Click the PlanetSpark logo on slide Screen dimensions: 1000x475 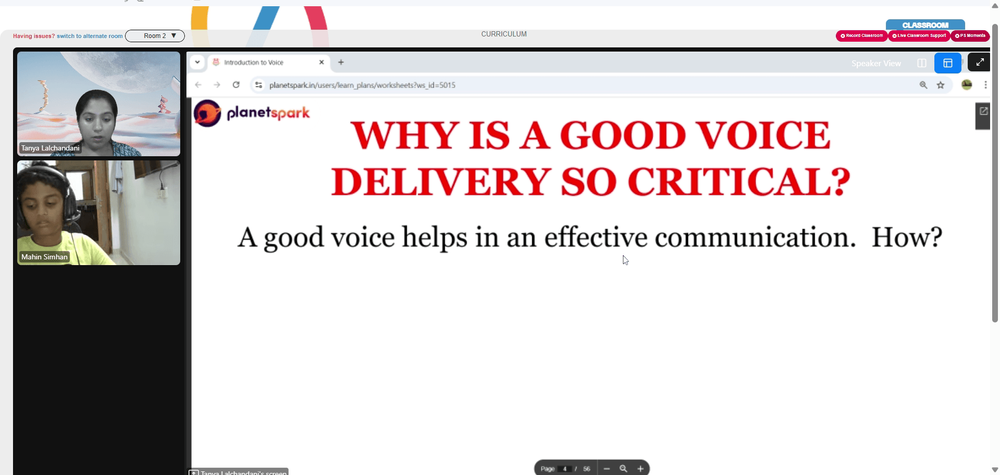[x=252, y=113]
